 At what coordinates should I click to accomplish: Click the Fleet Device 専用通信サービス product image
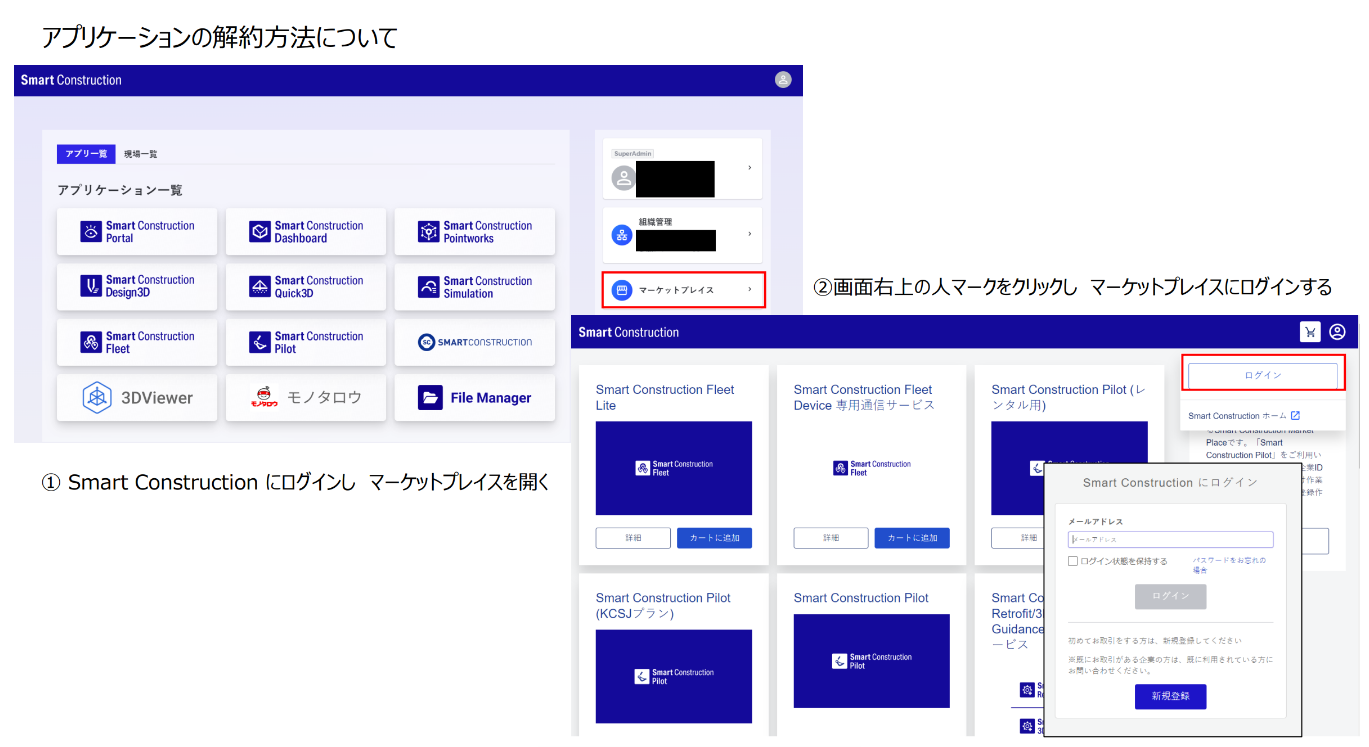point(872,468)
